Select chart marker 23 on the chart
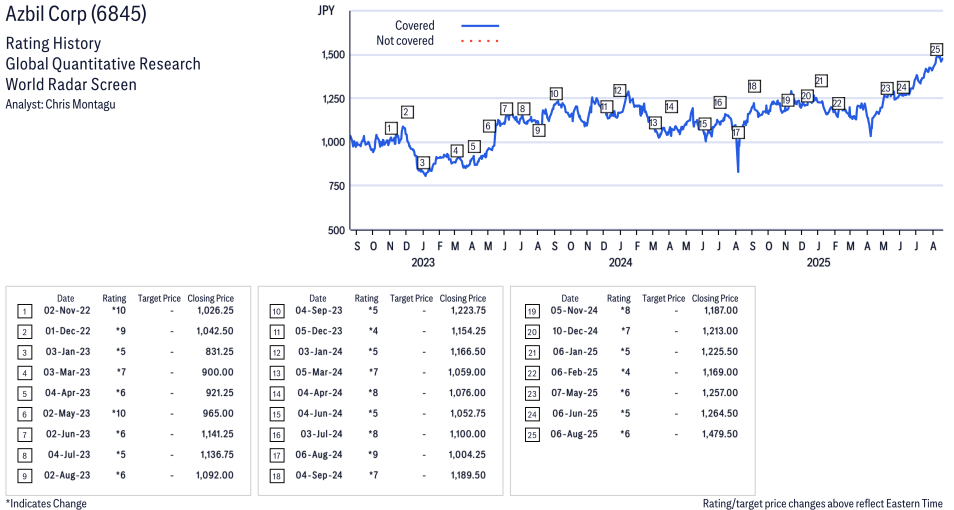 [886, 88]
